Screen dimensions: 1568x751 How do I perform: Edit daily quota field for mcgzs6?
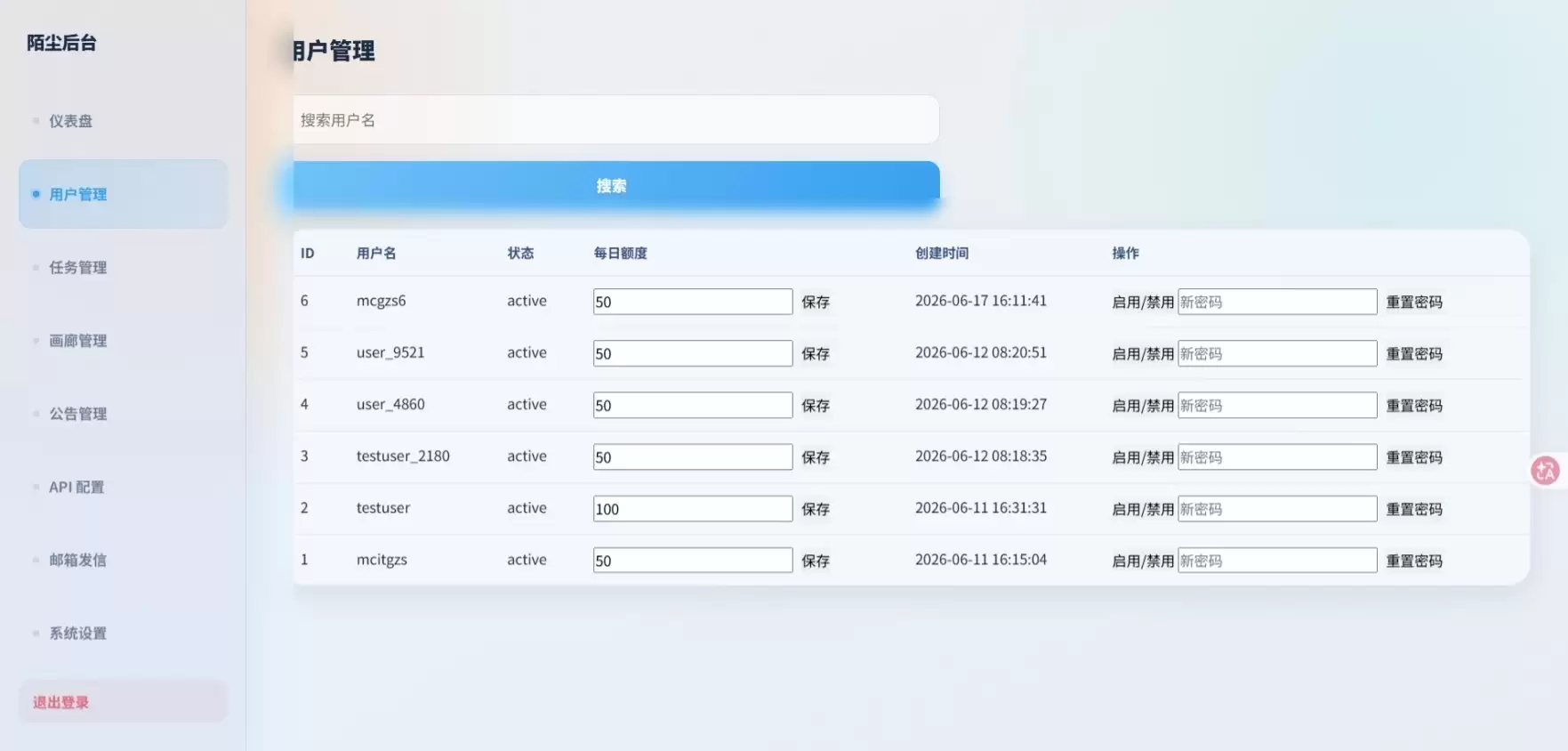(x=693, y=302)
